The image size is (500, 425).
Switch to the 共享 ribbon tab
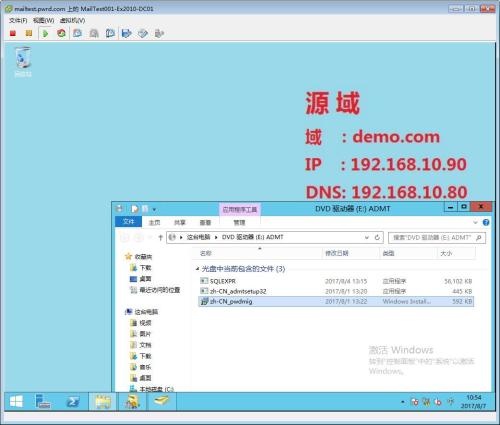pyautogui.click(x=180, y=222)
